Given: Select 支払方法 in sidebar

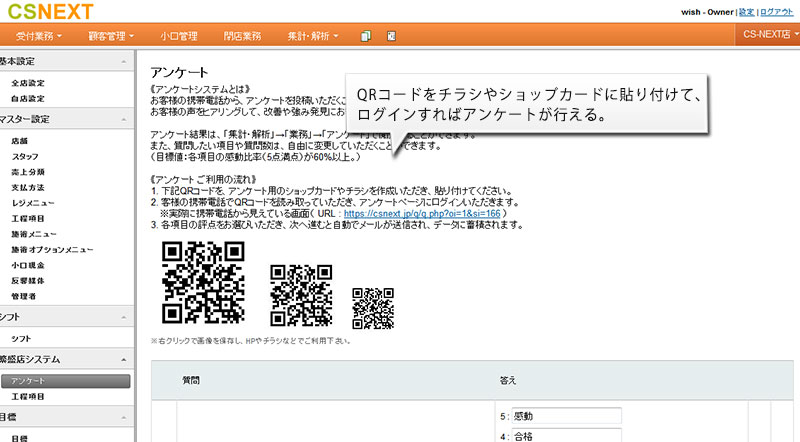Looking at the screenshot, I should 28,187.
